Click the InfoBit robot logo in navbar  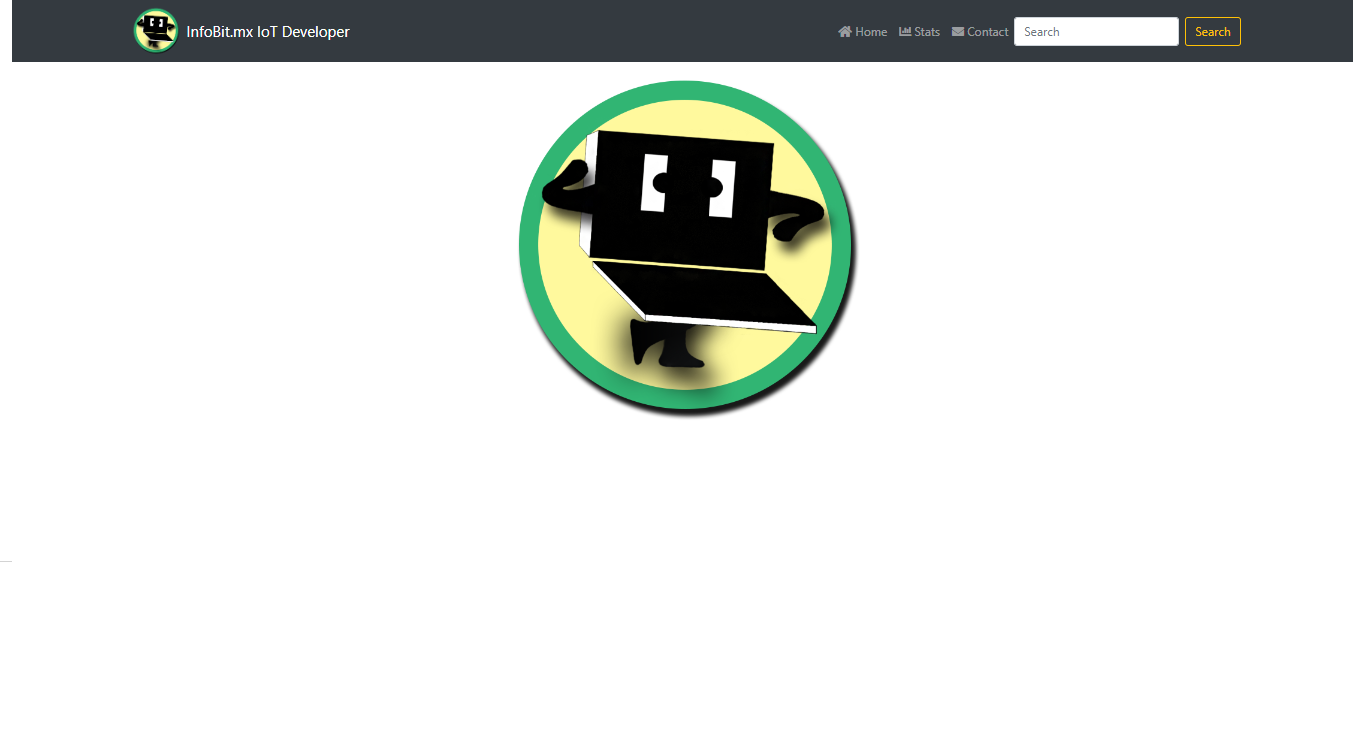(156, 31)
